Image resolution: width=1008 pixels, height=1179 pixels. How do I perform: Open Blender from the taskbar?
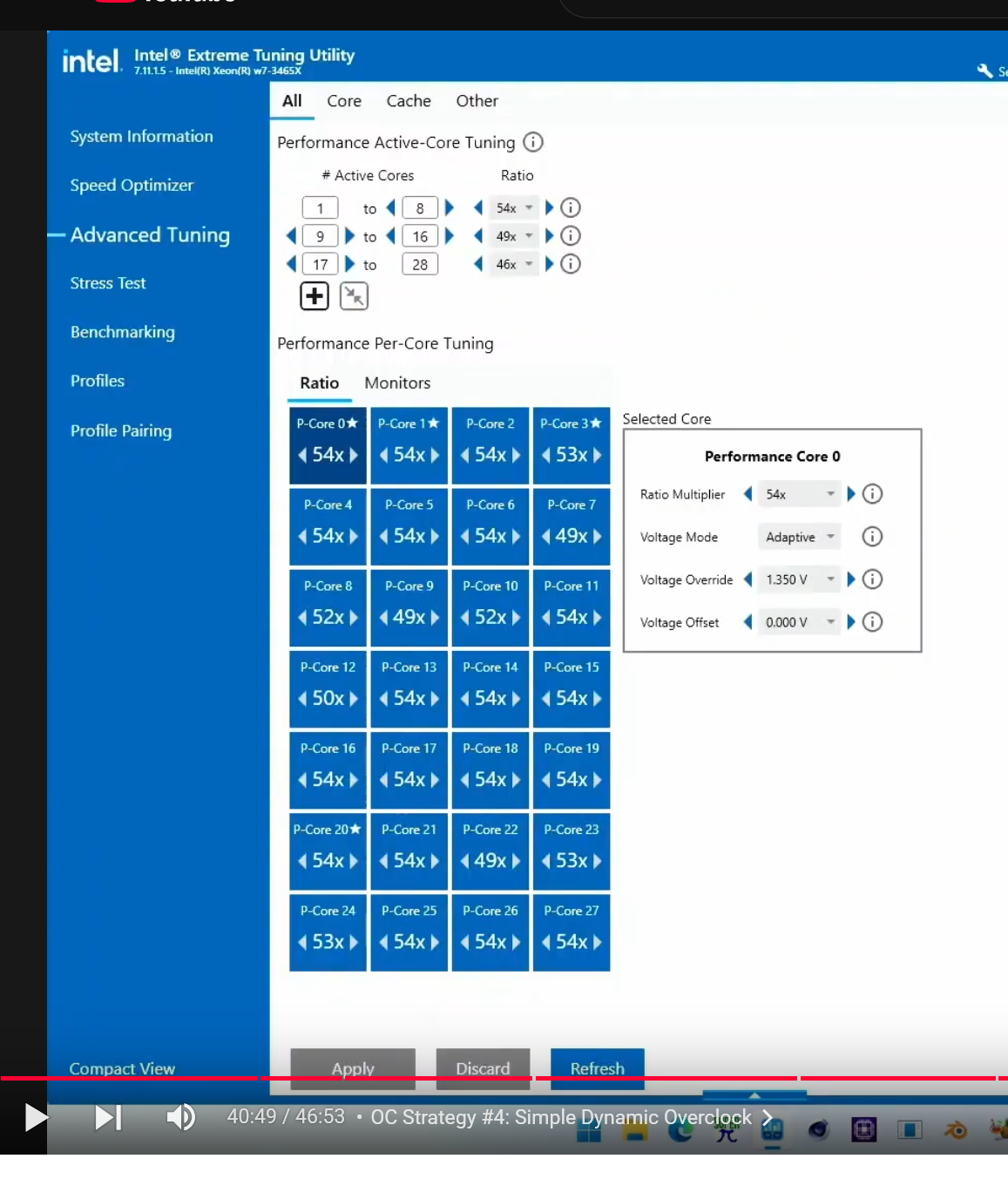(x=955, y=1130)
